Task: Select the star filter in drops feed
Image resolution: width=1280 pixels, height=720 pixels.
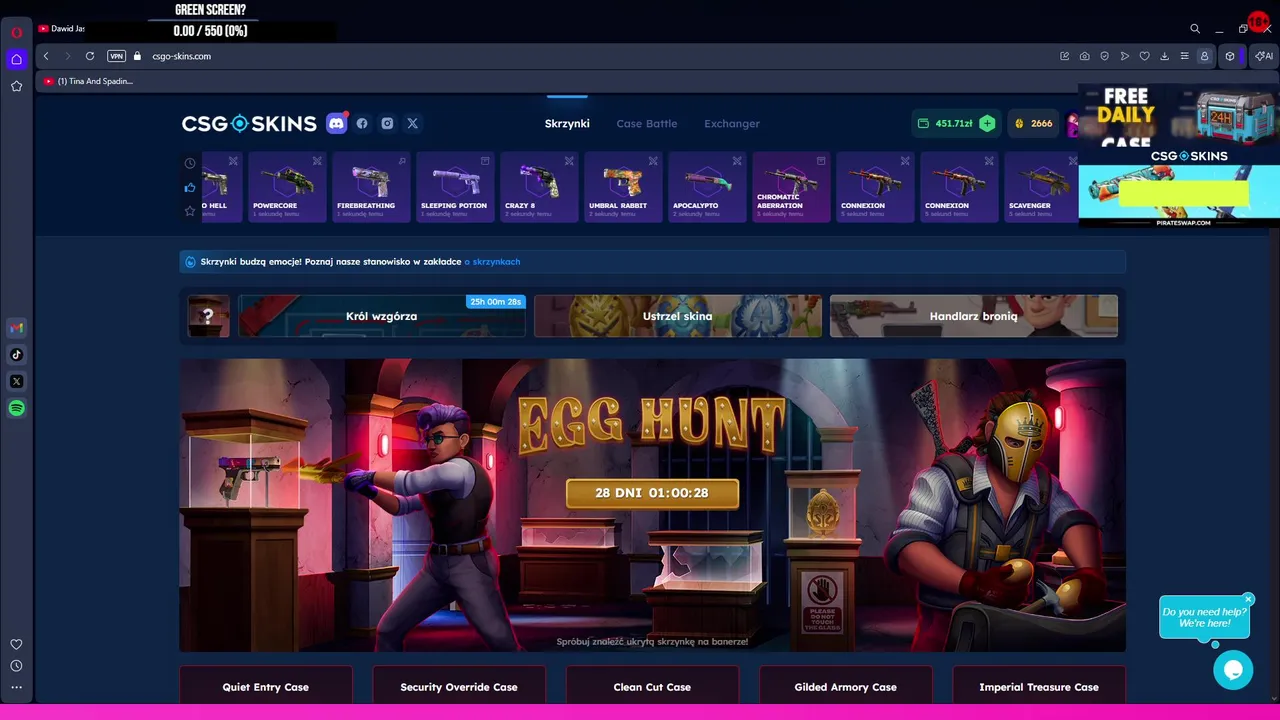Action: click(x=190, y=211)
